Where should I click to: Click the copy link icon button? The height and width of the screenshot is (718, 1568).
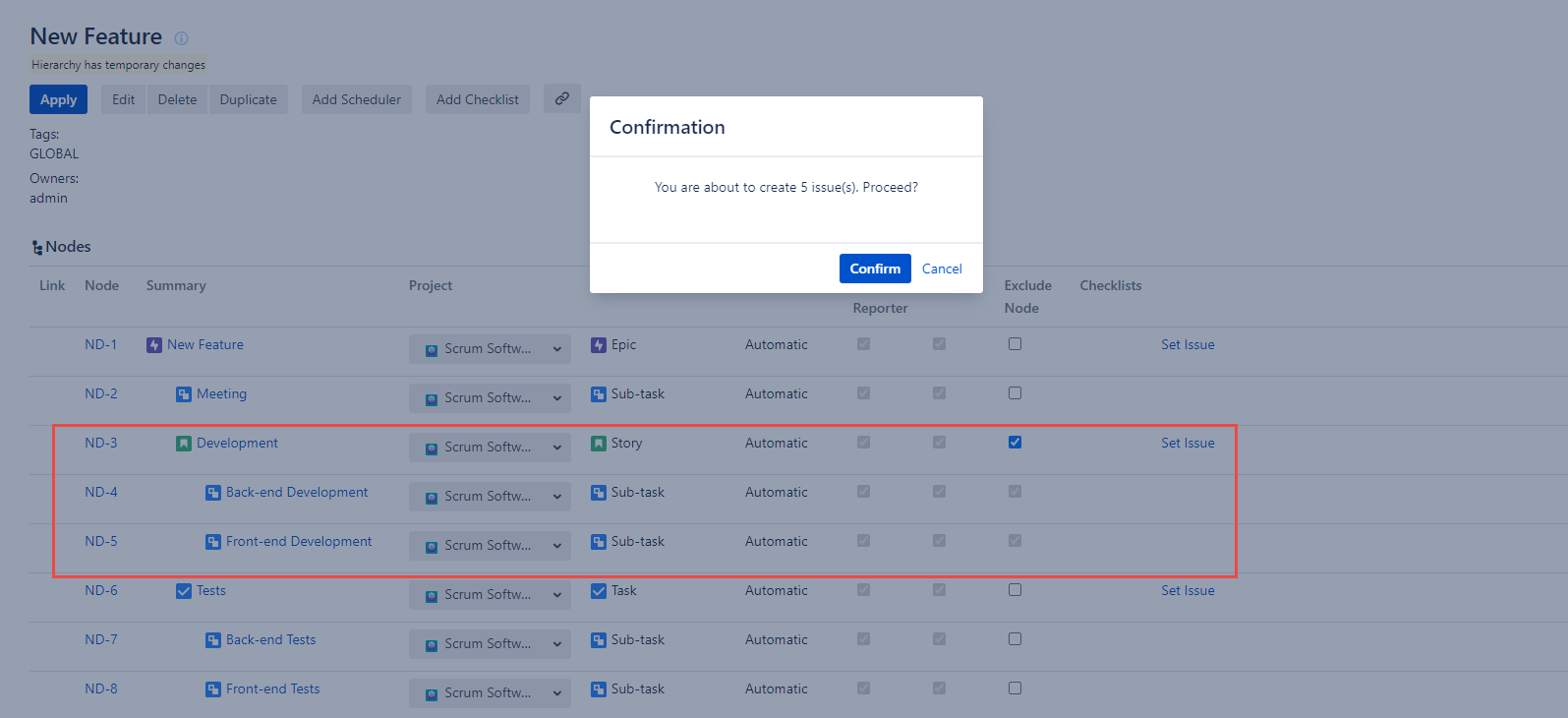click(562, 98)
